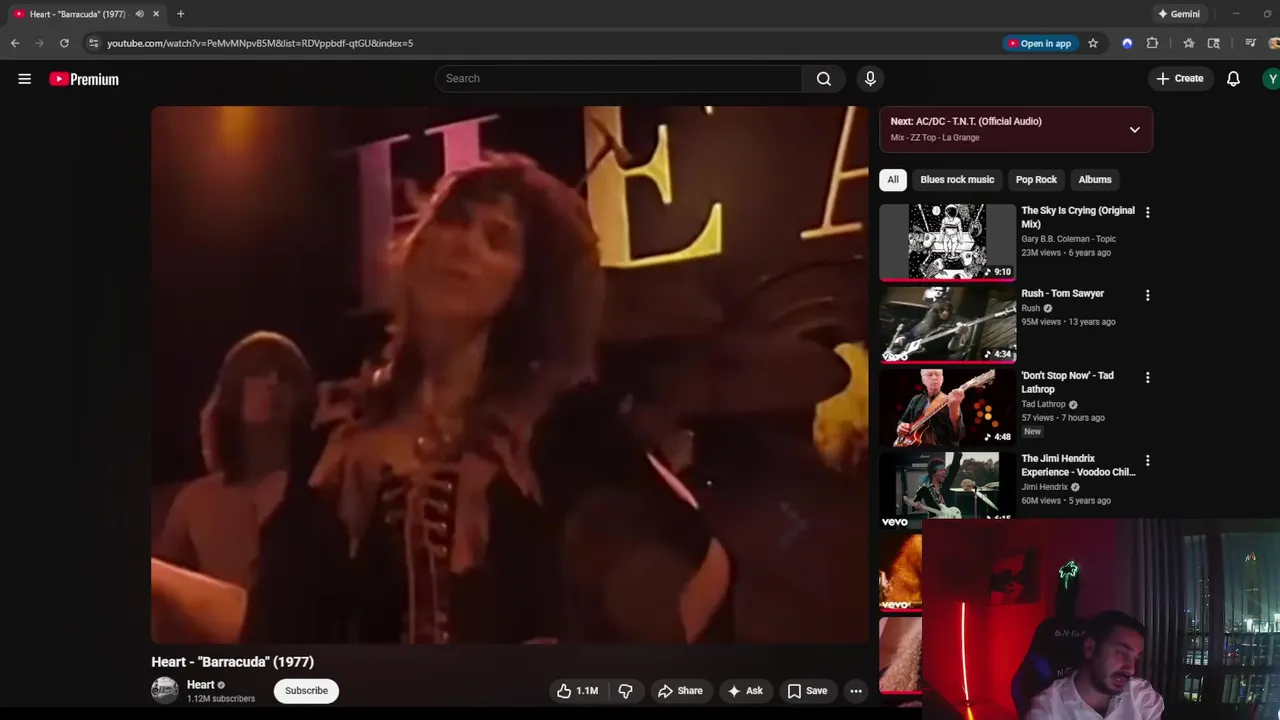
Task: Open options for The Sky Is Crying
Action: (1147, 212)
